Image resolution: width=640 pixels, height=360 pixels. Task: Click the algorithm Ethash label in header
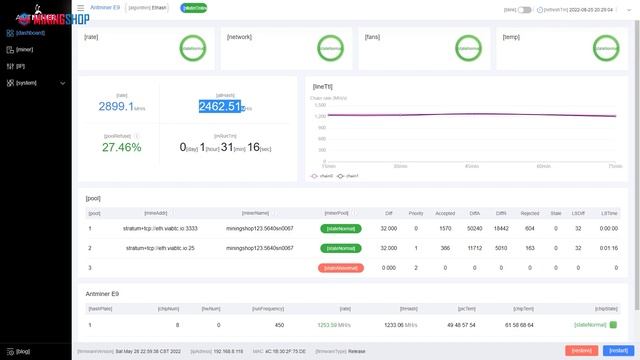[147, 8]
